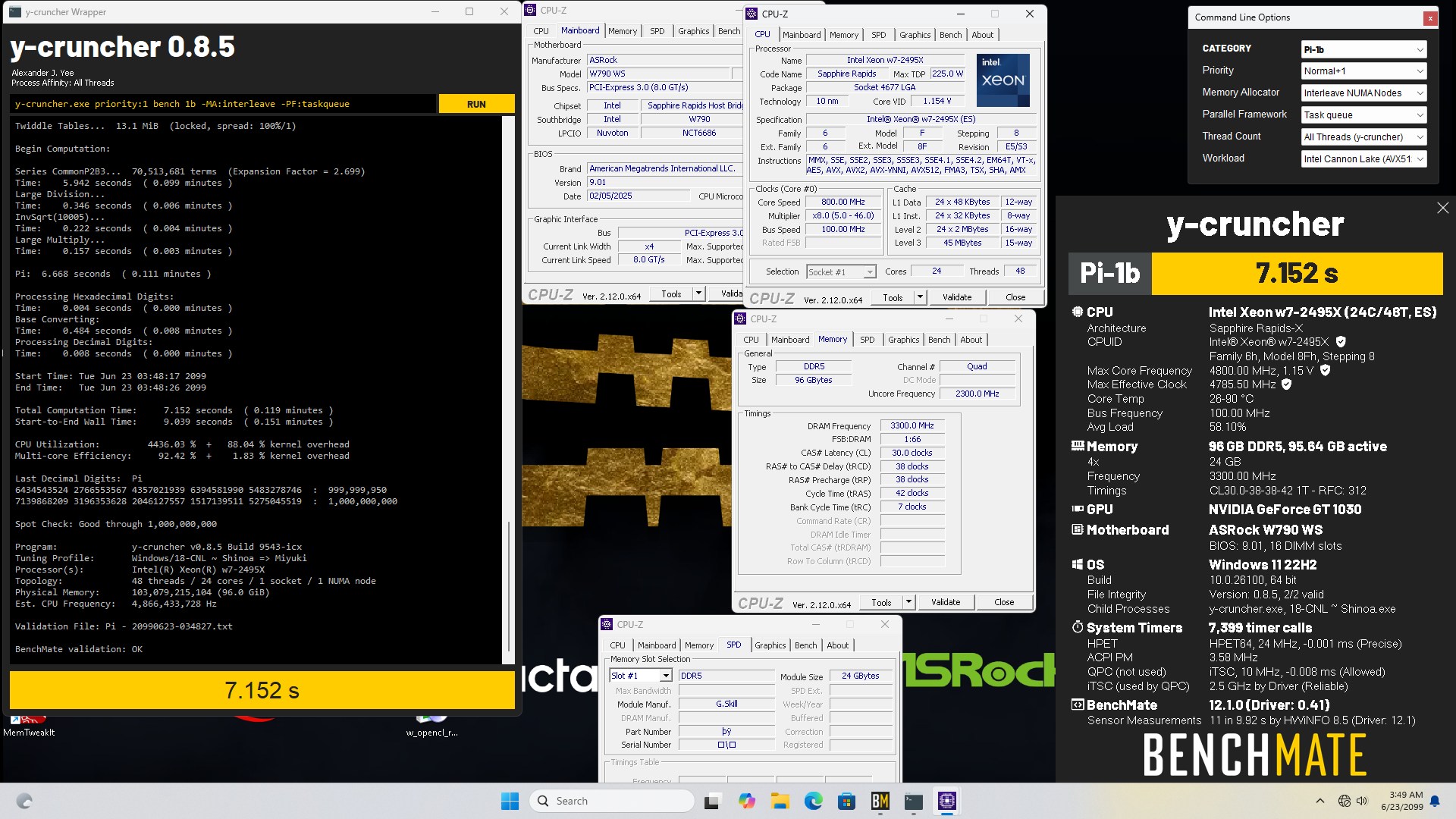Open Microsoft Store from the taskbar

(846, 801)
